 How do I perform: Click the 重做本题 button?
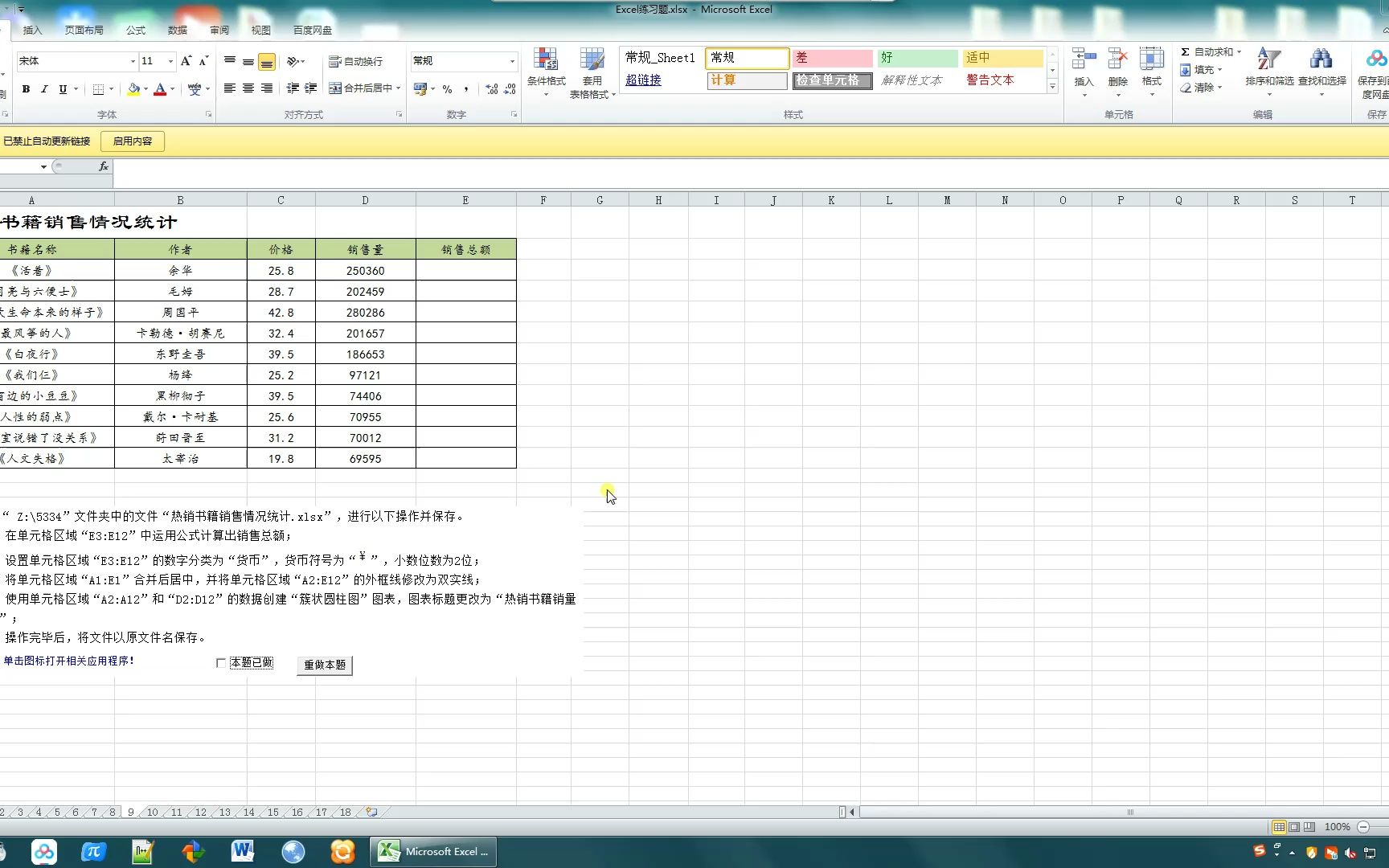point(324,665)
